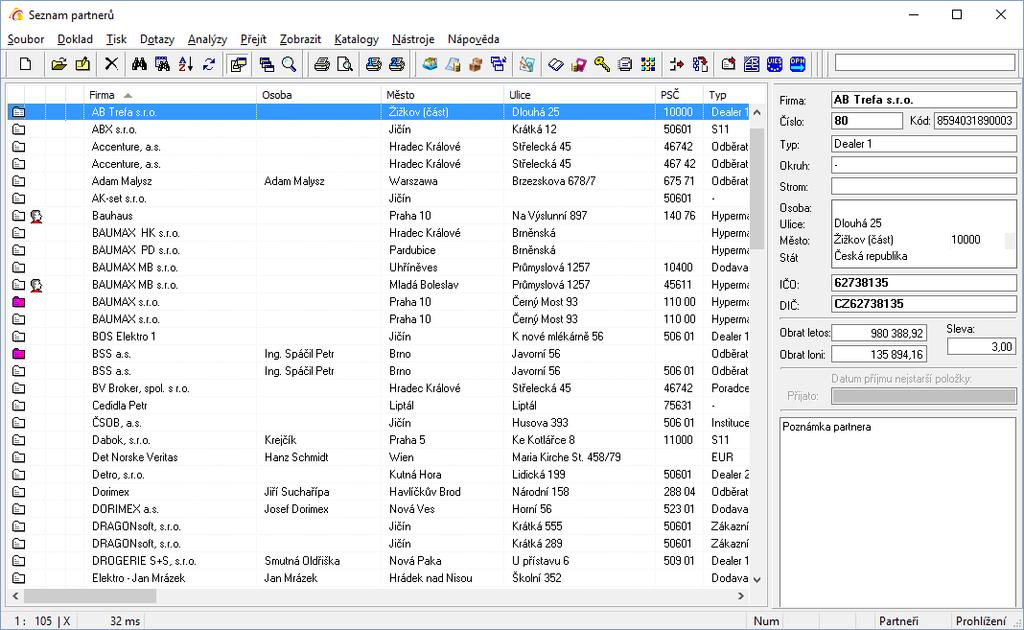Click the colored grid toolbar icon
This screenshot has height=630, width=1024.
[648, 64]
